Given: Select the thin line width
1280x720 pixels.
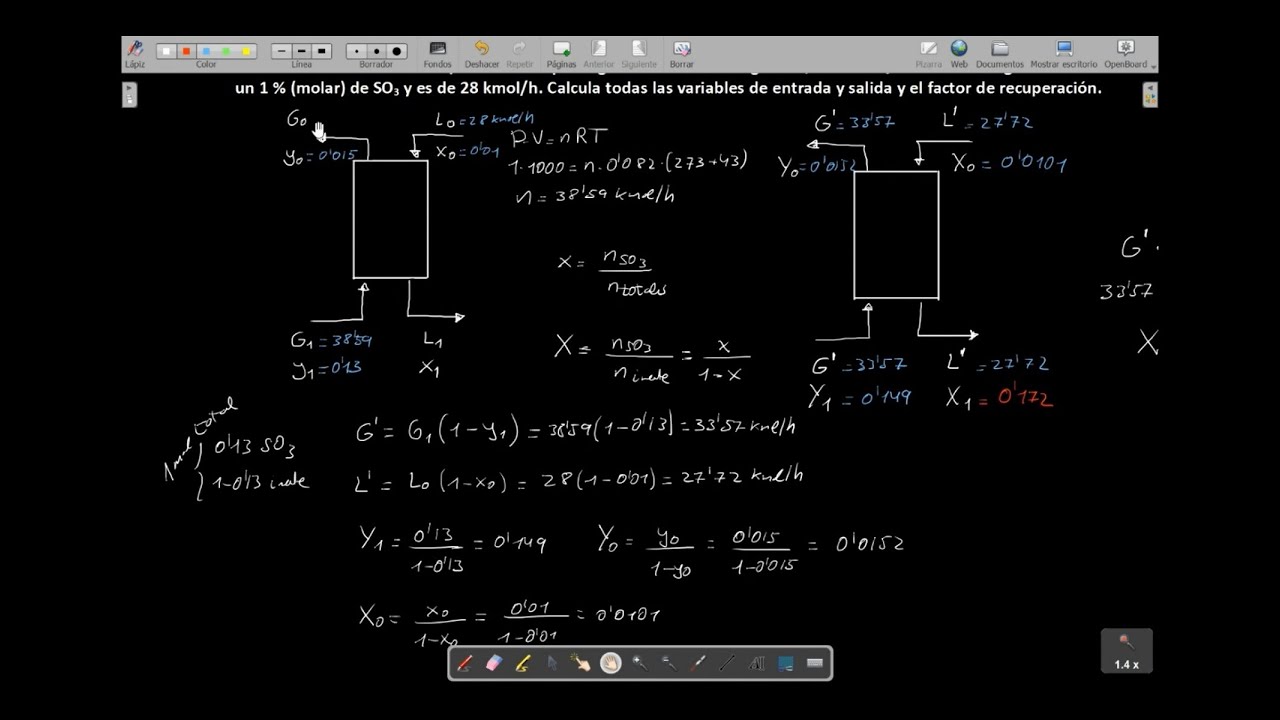Looking at the screenshot, I should (282, 51).
